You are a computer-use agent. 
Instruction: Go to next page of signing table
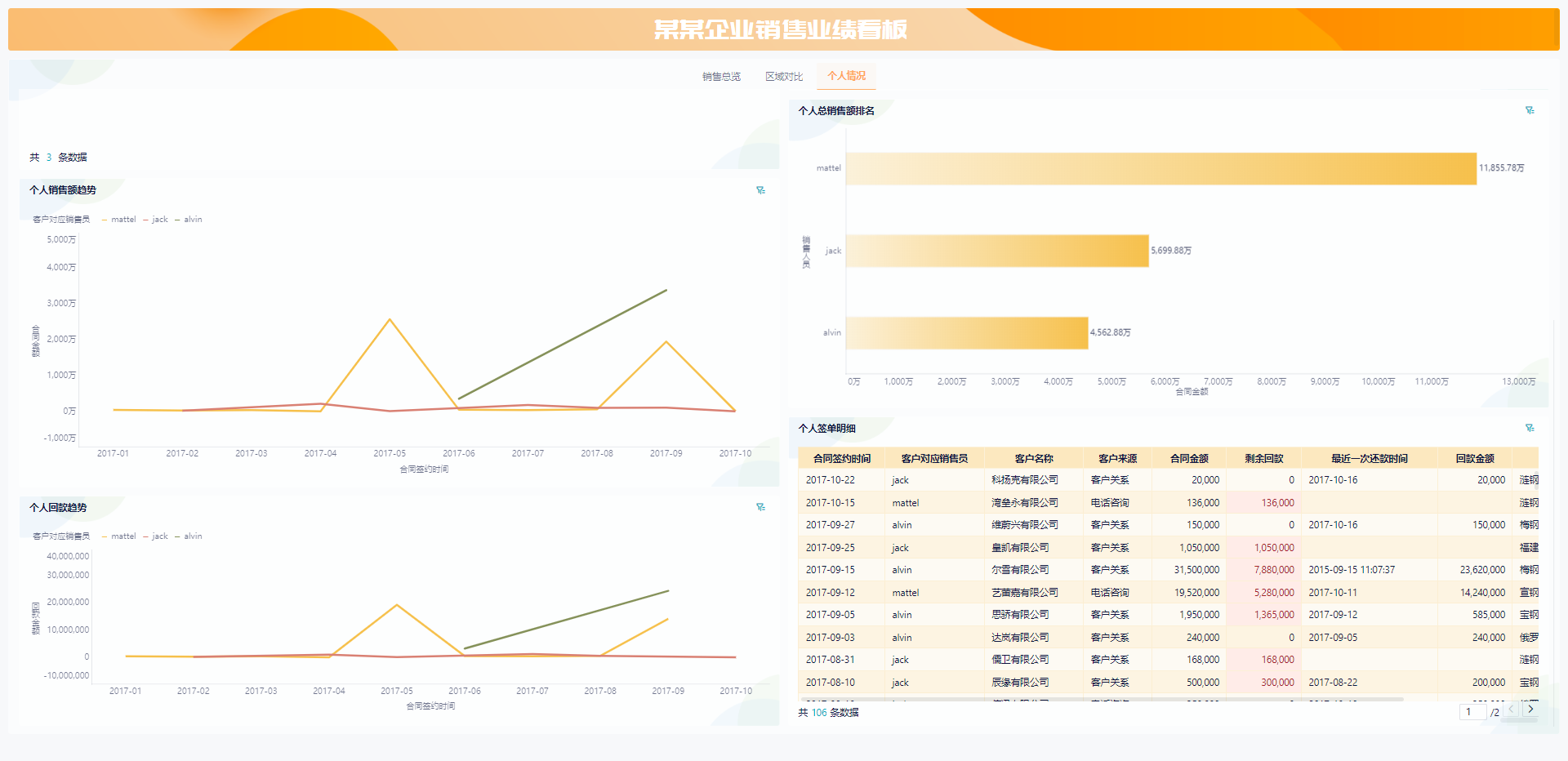tap(1530, 710)
